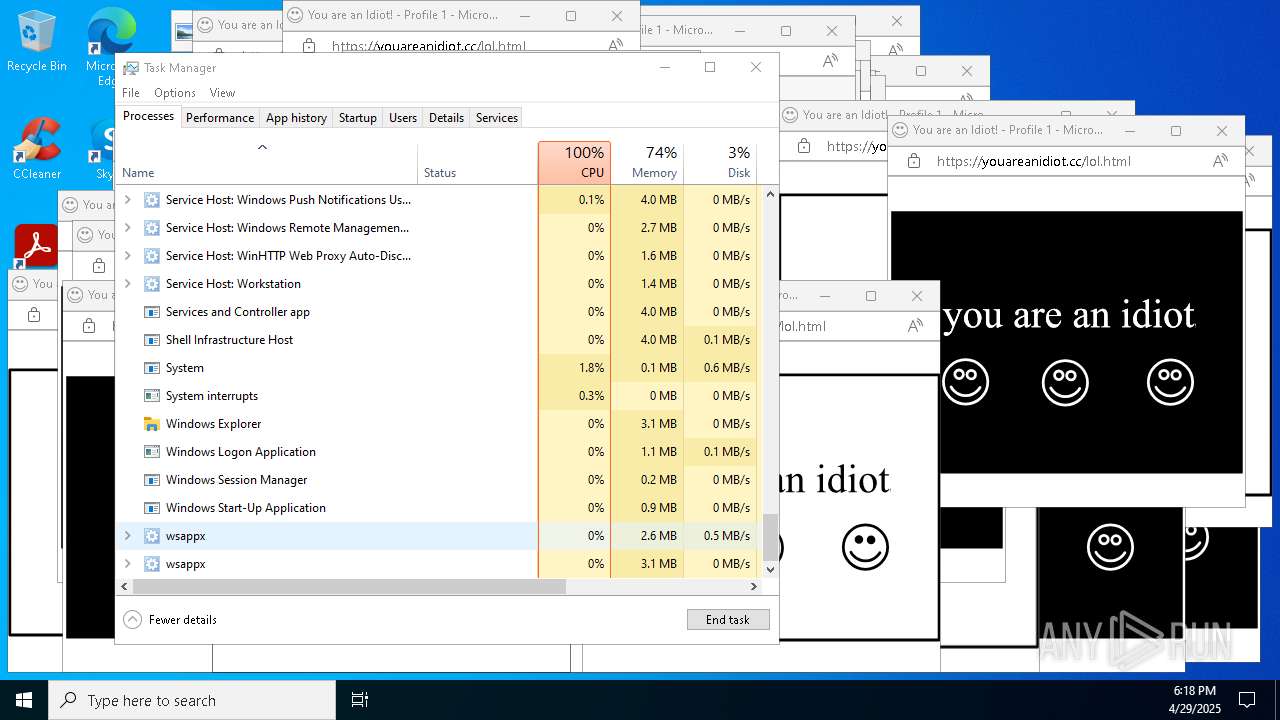Image resolution: width=1280 pixels, height=720 pixels.
Task: Select Shell Infrastructure Host process
Action: click(x=437, y=339)
